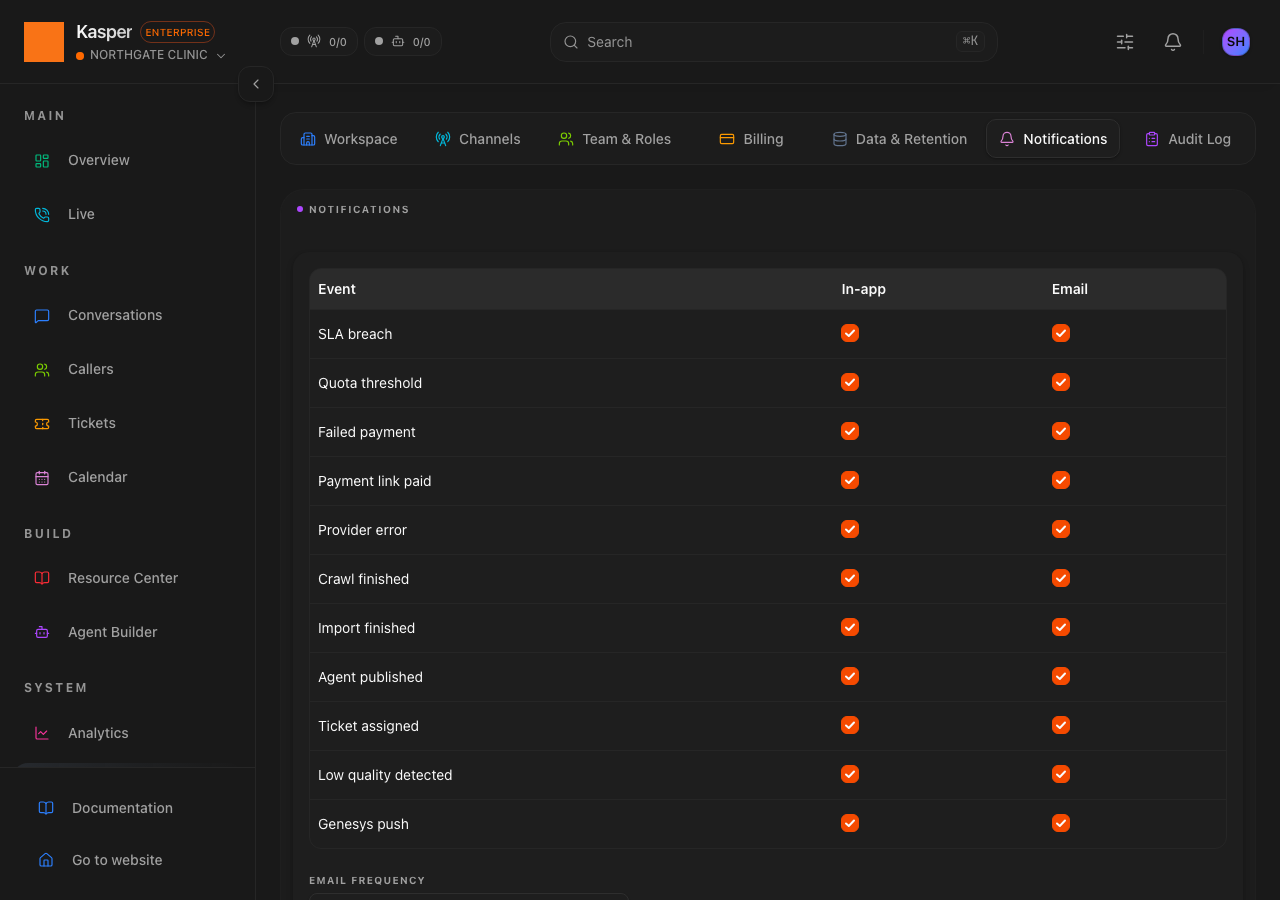Image resolution: width=1280 pixels, height=900 pixels.
Task: Click the Event column header
Action: coord(337,289)
